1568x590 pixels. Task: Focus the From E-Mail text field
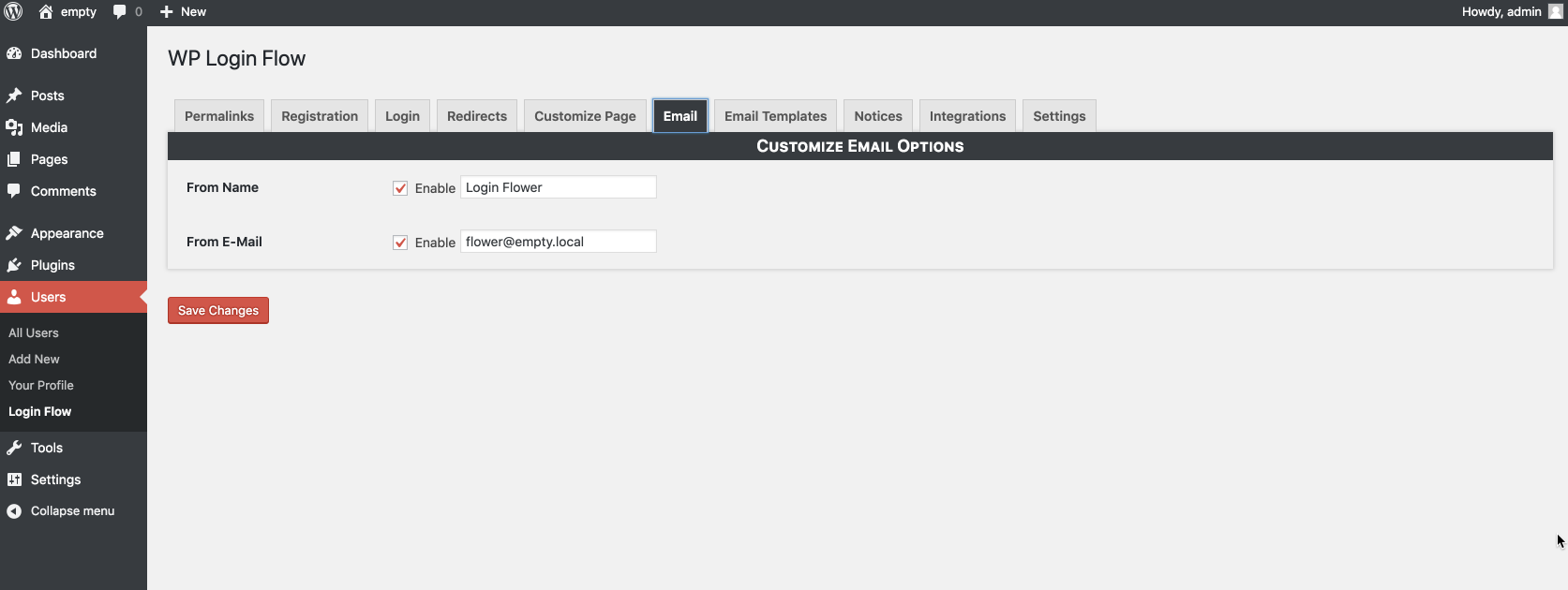(559, 242)
